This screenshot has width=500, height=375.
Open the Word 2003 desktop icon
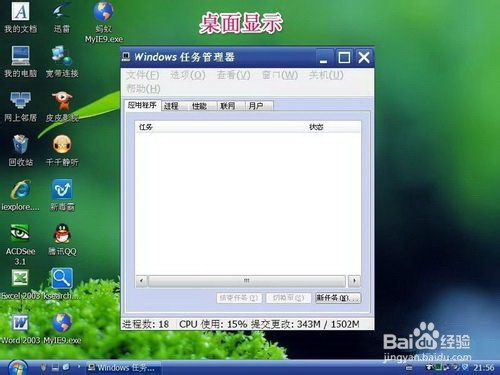(x=21, y=329)
